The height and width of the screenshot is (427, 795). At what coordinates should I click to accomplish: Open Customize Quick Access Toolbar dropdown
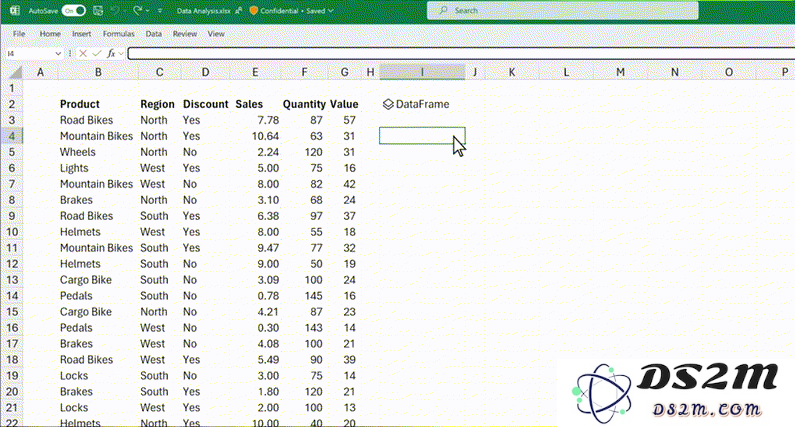point(160,11)
